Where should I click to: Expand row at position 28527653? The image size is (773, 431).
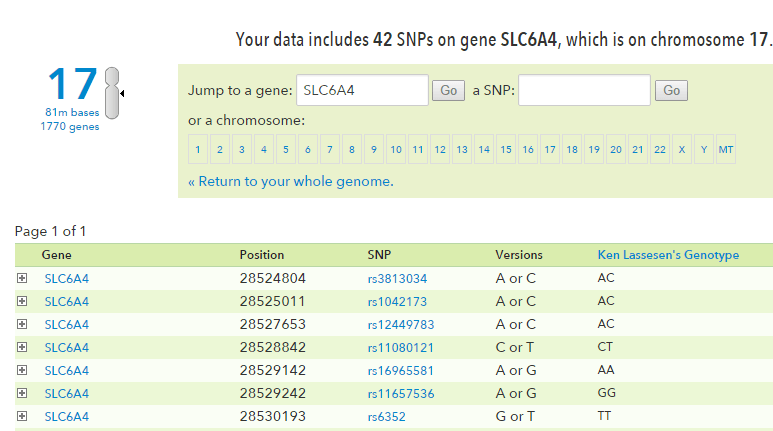tap(22, 324)
